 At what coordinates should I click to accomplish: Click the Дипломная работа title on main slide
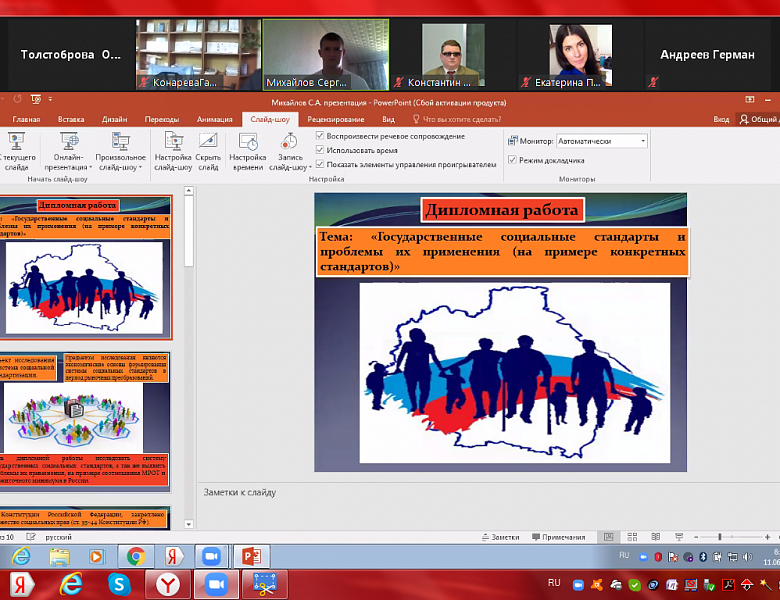[502, 210]
